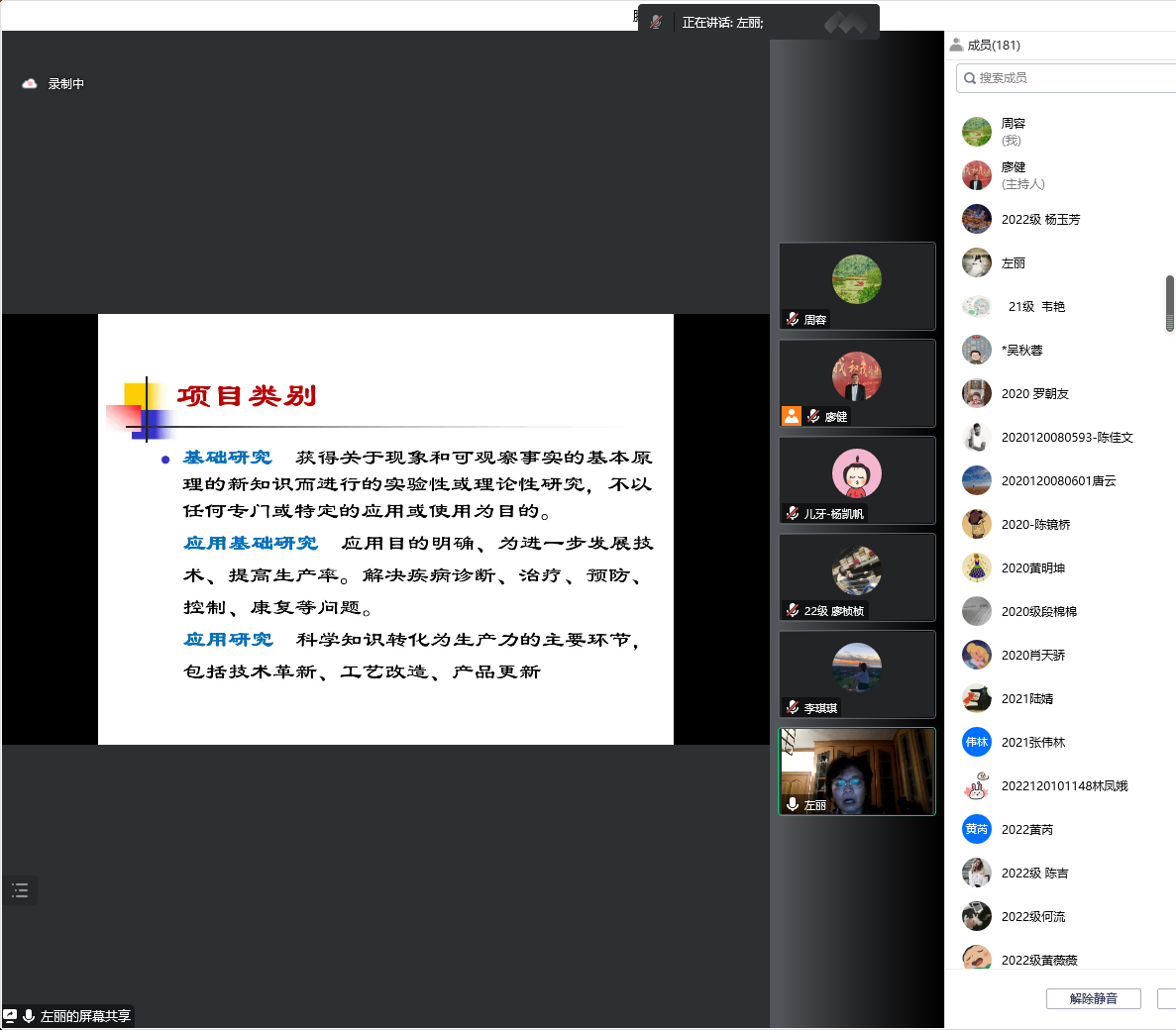Select 2022级 杨玉芳 in the member list
The height and width of the screenshot is (1030, 1176).
click(1040, 219)
